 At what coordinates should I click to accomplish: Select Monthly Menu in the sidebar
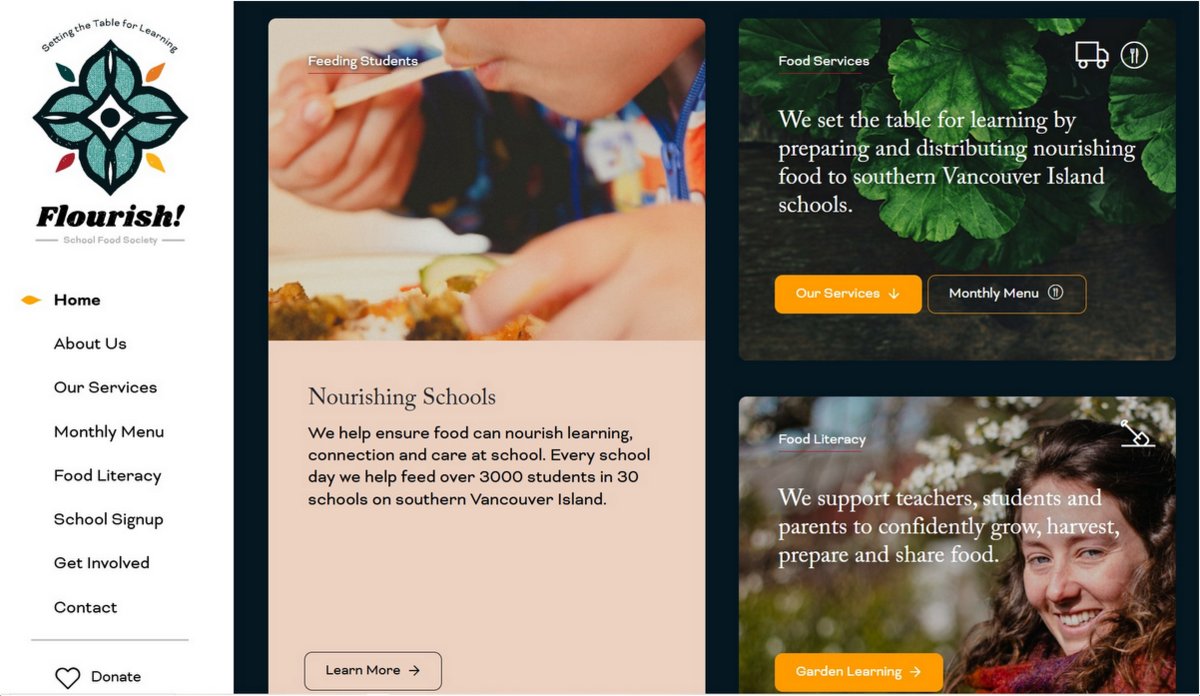109,432
